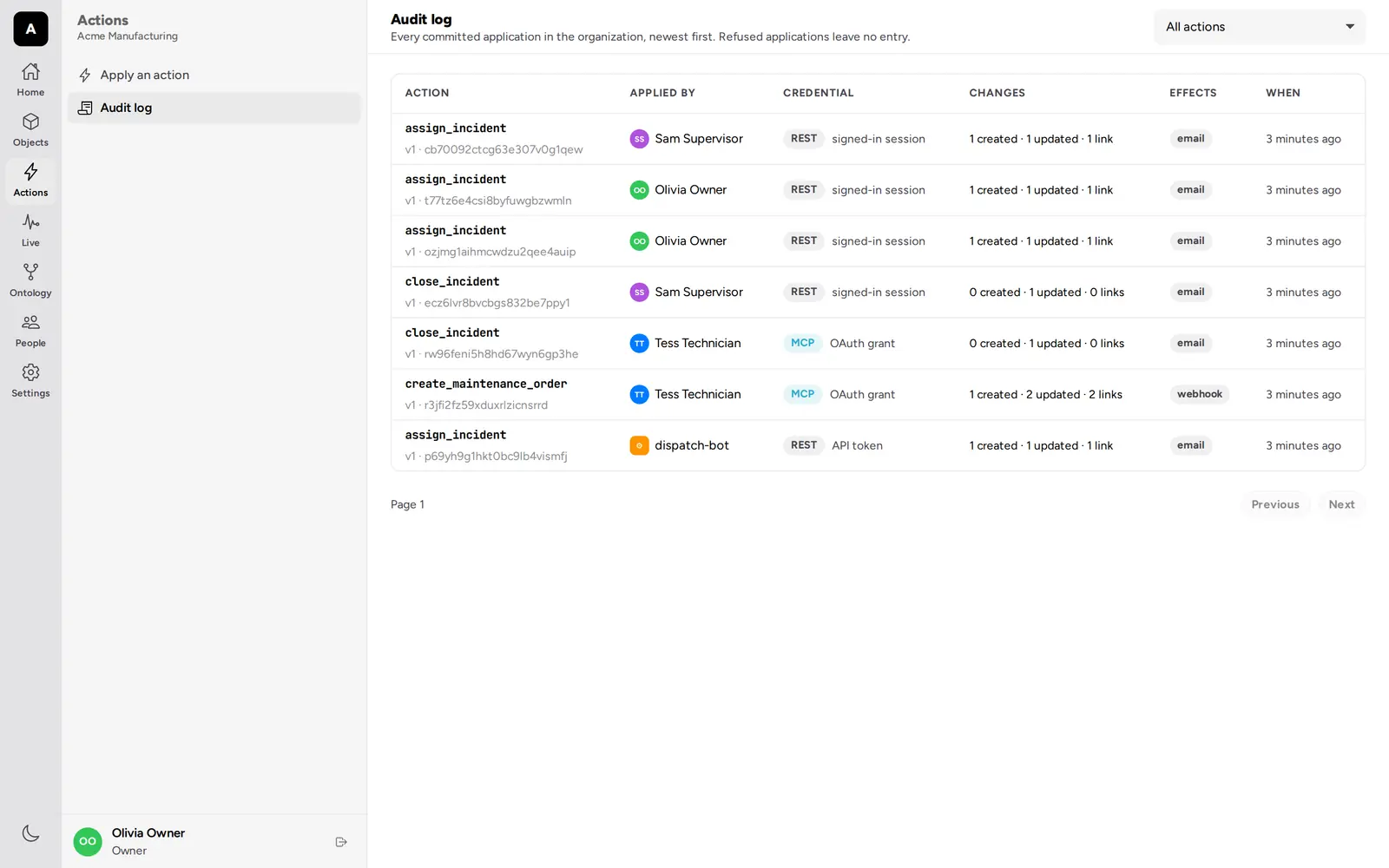Click the EFFECTS column header

pyautogui.click(x=1193, y=93)
